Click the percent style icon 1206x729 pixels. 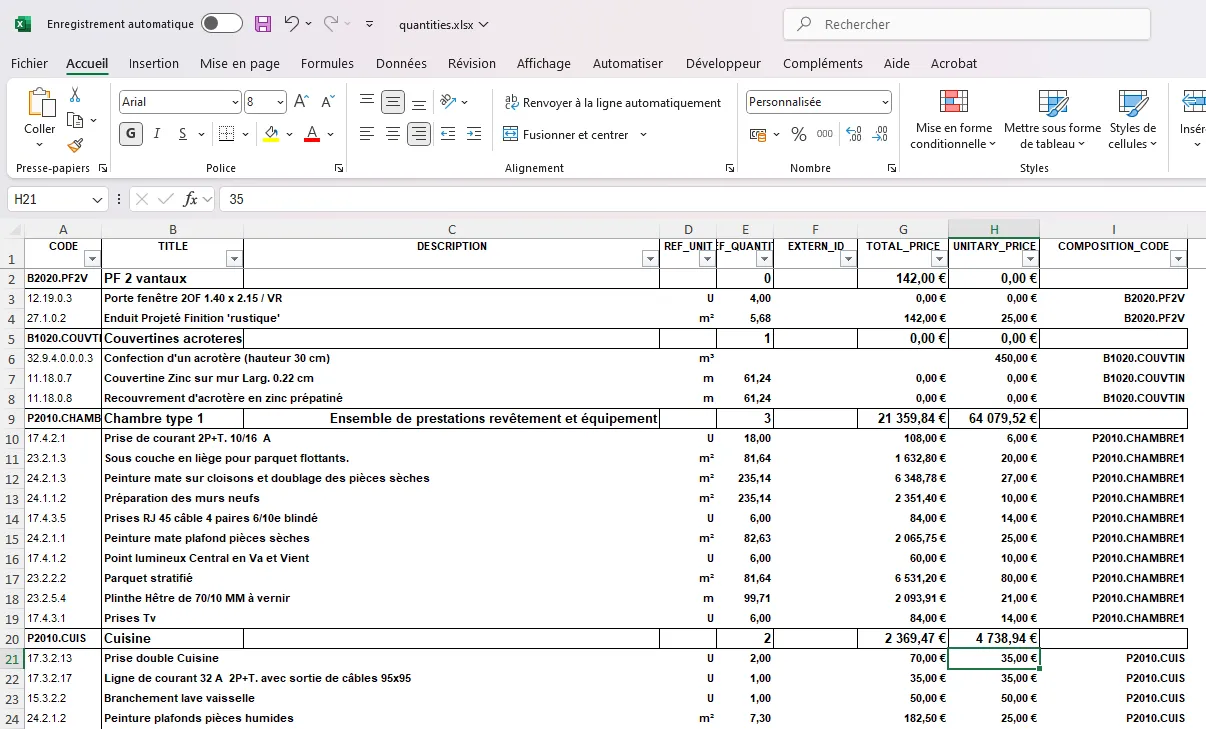pyautogui.click(x=798, y=134)
